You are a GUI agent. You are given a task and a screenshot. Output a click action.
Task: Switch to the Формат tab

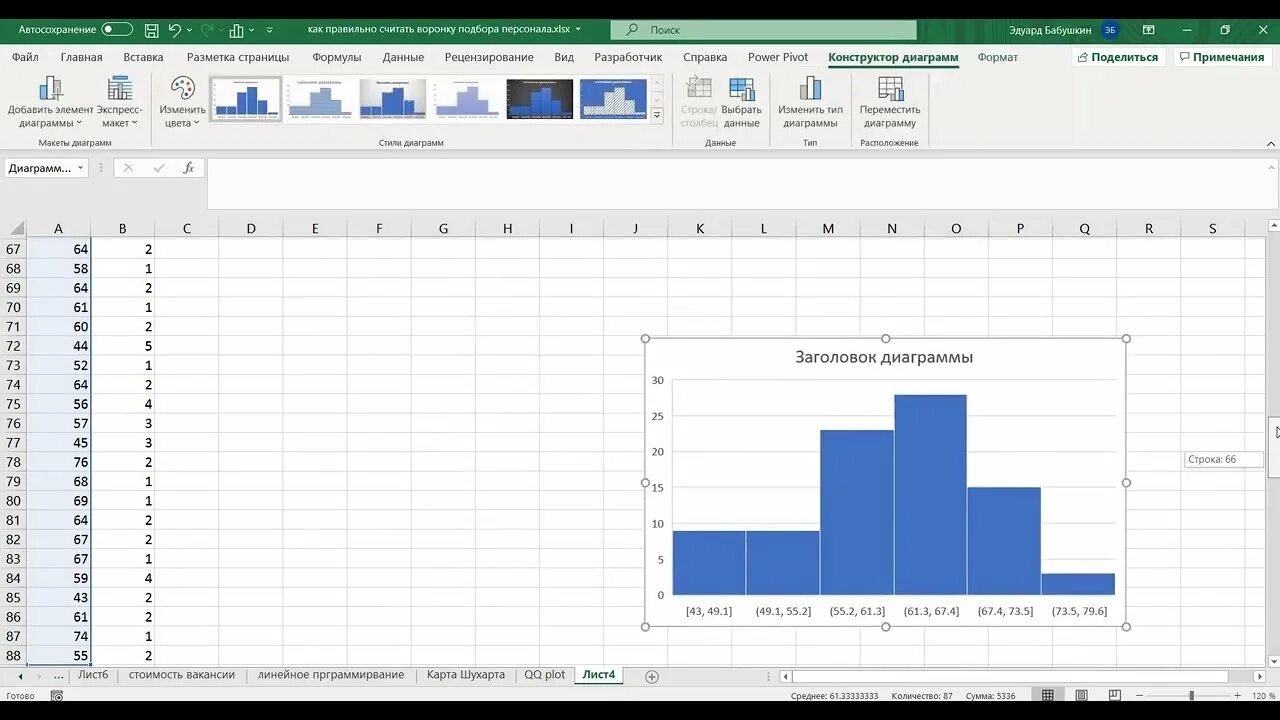point(997,57)
